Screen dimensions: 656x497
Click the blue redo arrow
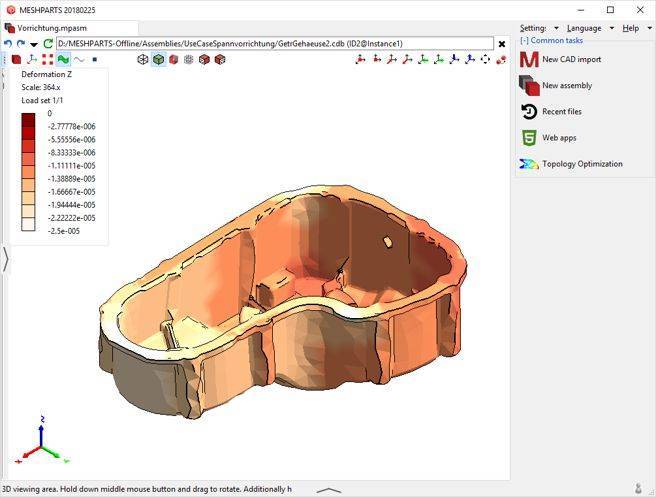tap(21, 44)
